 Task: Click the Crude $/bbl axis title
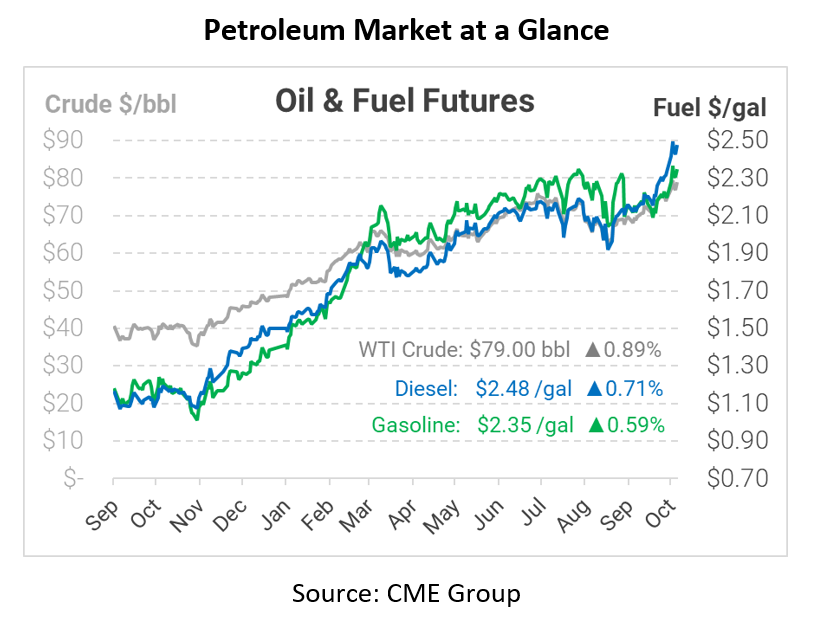[111, 104]
